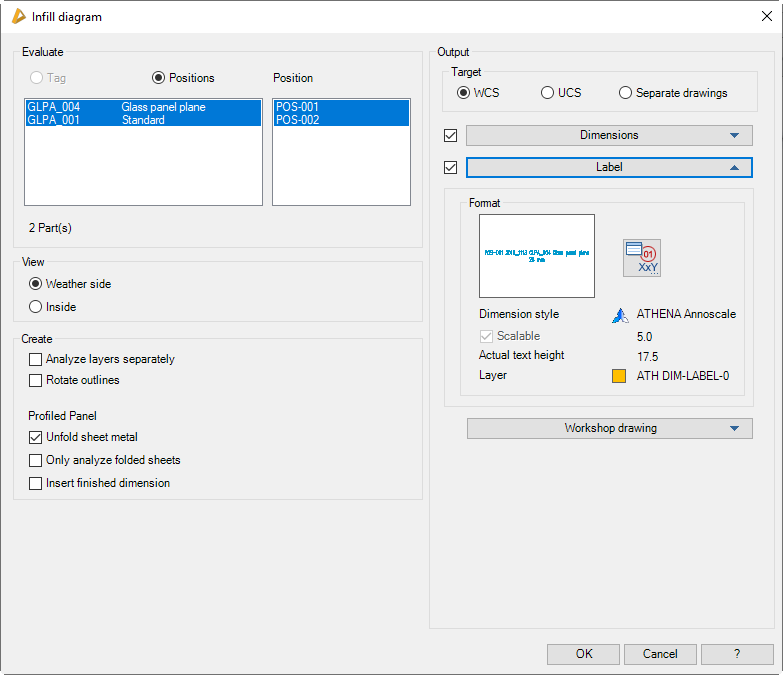Click the Infill diagram title bar app icon
Image resolution: width=783 pixels, height=675 pixels.
coord(18,17)
